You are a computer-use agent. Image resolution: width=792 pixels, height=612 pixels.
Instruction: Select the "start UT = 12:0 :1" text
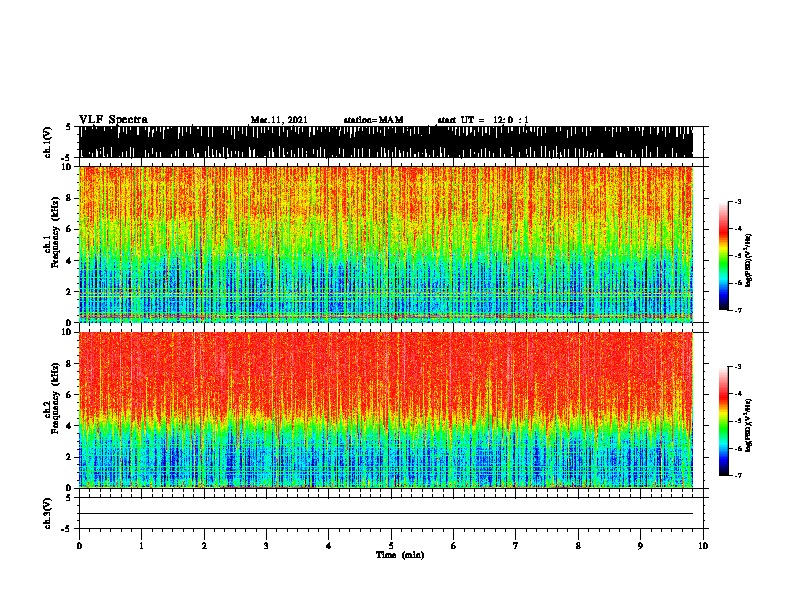point(483,120)
